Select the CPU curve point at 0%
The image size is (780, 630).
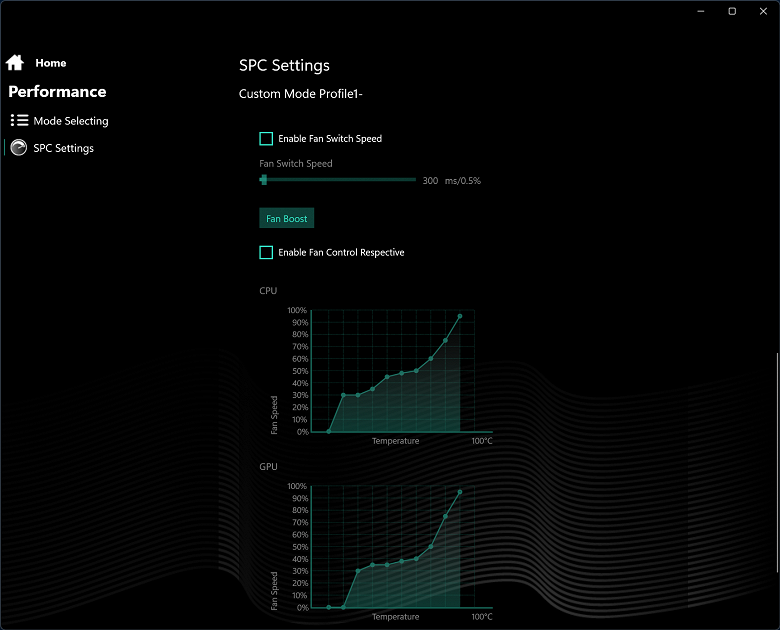tap(328, 431)
